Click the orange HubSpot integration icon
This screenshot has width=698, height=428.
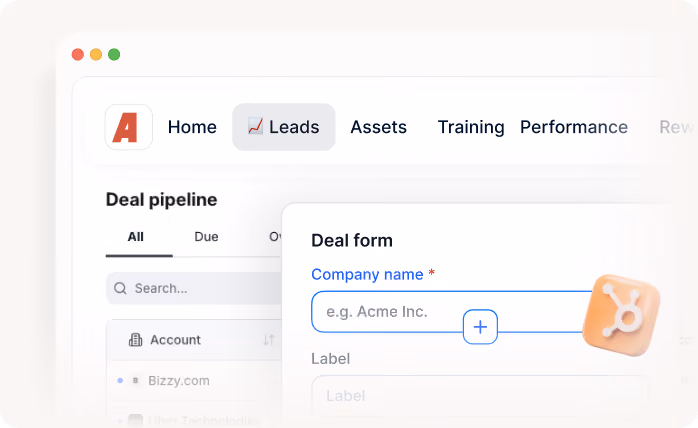[622, 315]
